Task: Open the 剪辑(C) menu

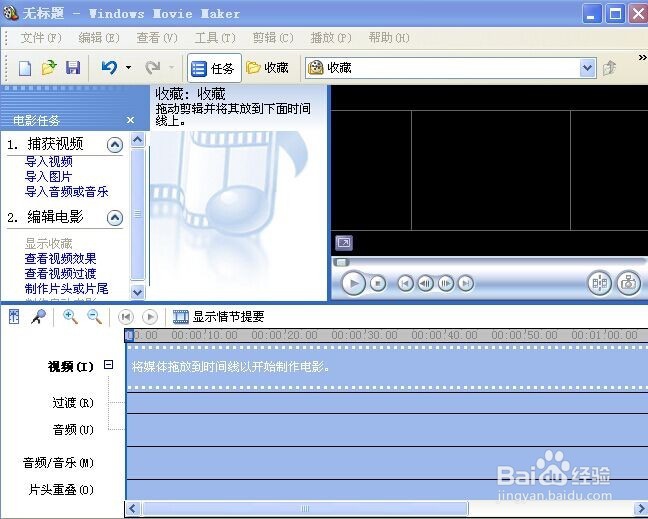Action: click(273, 38)
